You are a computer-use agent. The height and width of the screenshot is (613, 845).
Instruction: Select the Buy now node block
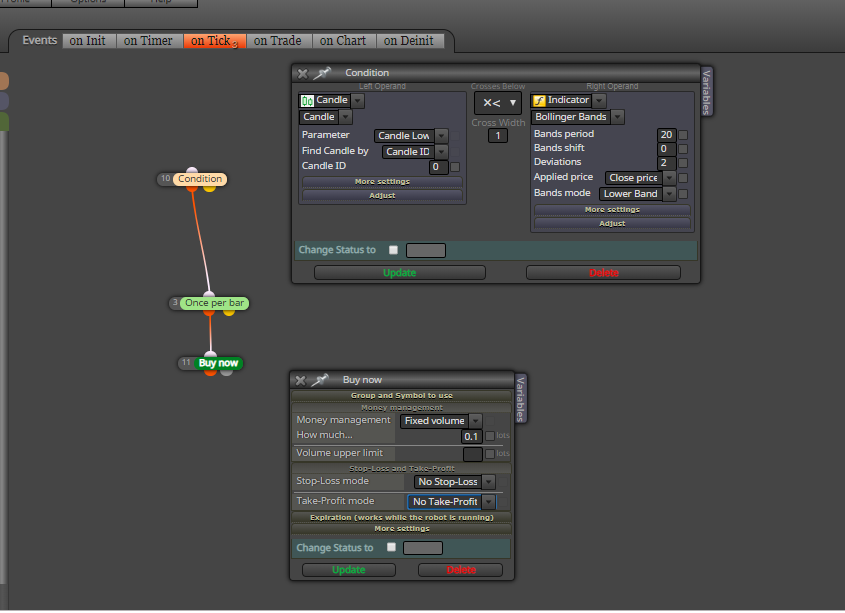(x=218, y=363)
